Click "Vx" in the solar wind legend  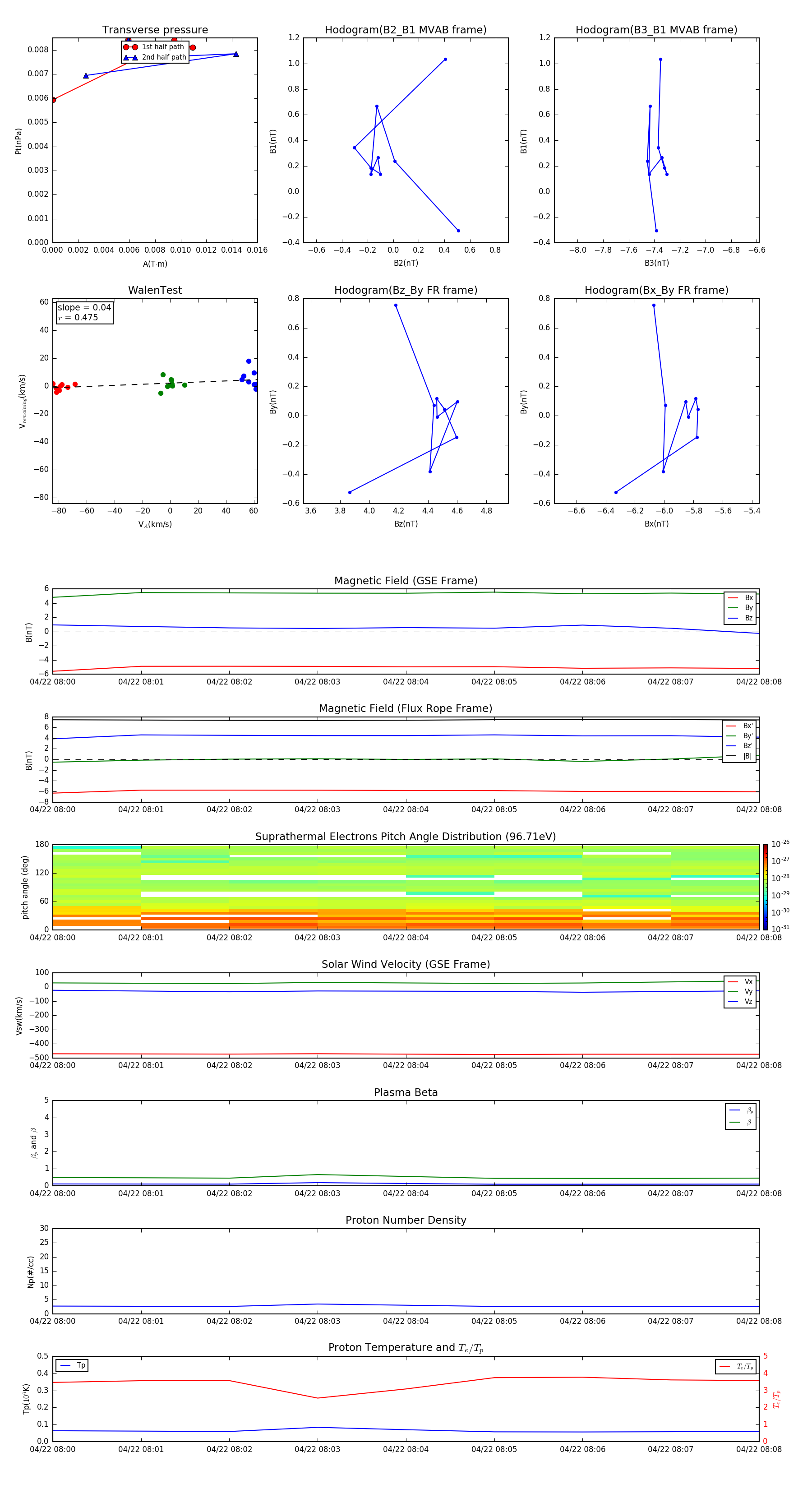(x=748, y=982)
